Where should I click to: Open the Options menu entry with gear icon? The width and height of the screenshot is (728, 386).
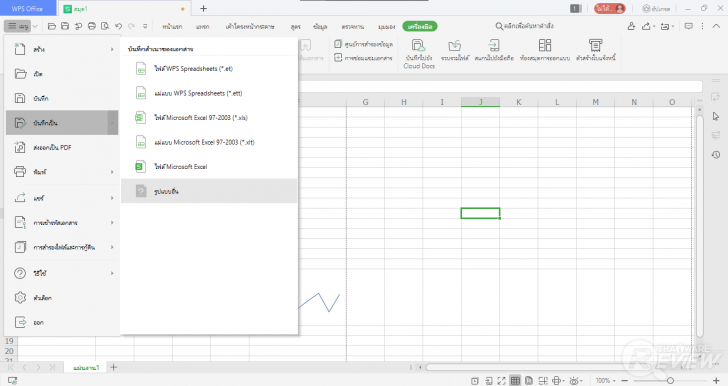click(x=62, y=298)
